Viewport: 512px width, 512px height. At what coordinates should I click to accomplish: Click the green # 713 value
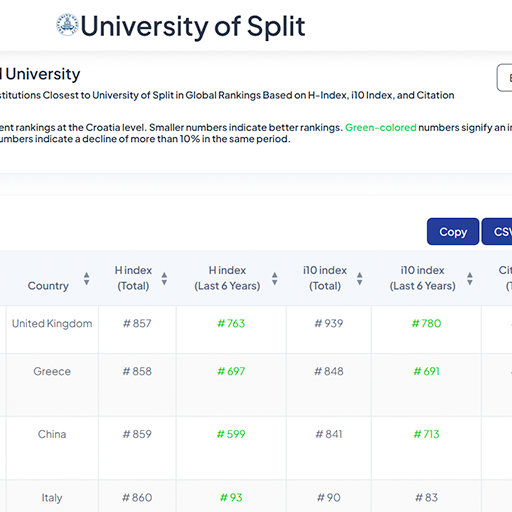(426, 434)
